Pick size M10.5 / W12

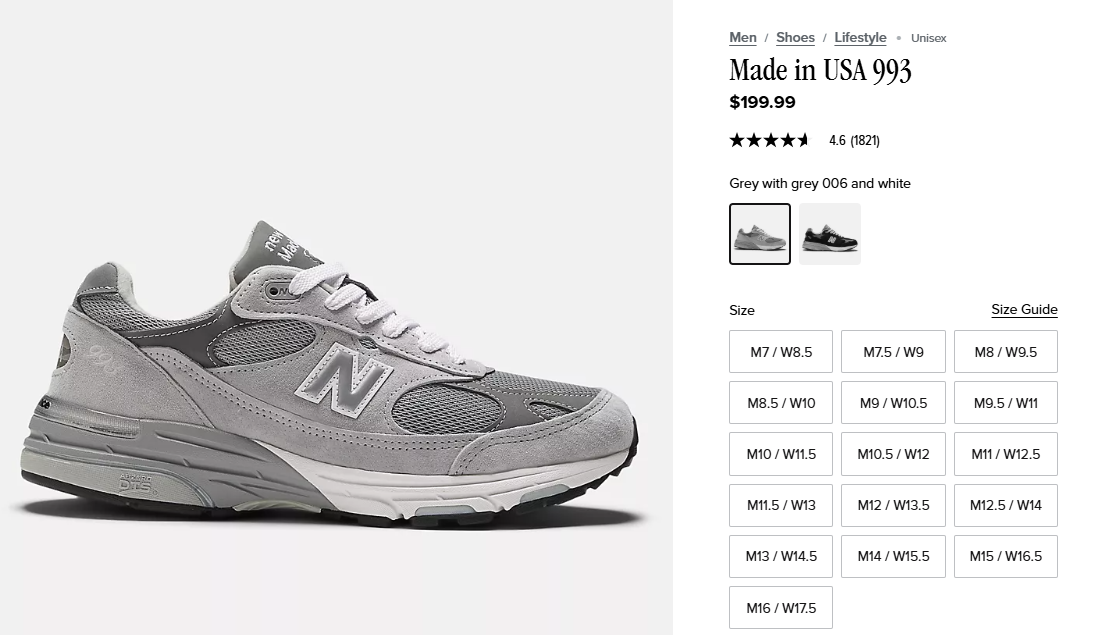893,454
